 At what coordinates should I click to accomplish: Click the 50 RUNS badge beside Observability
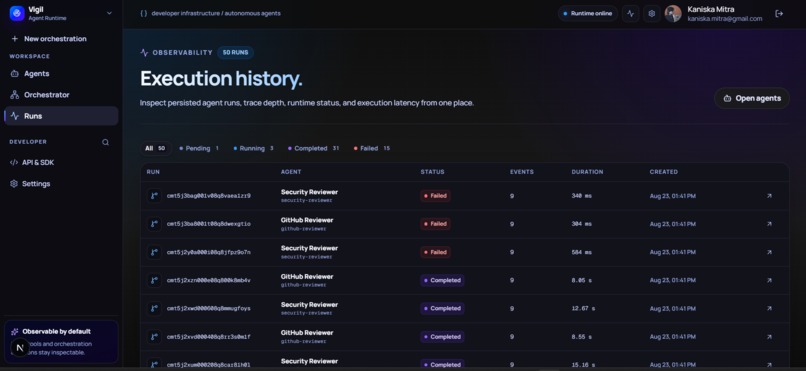coord(235,52)
